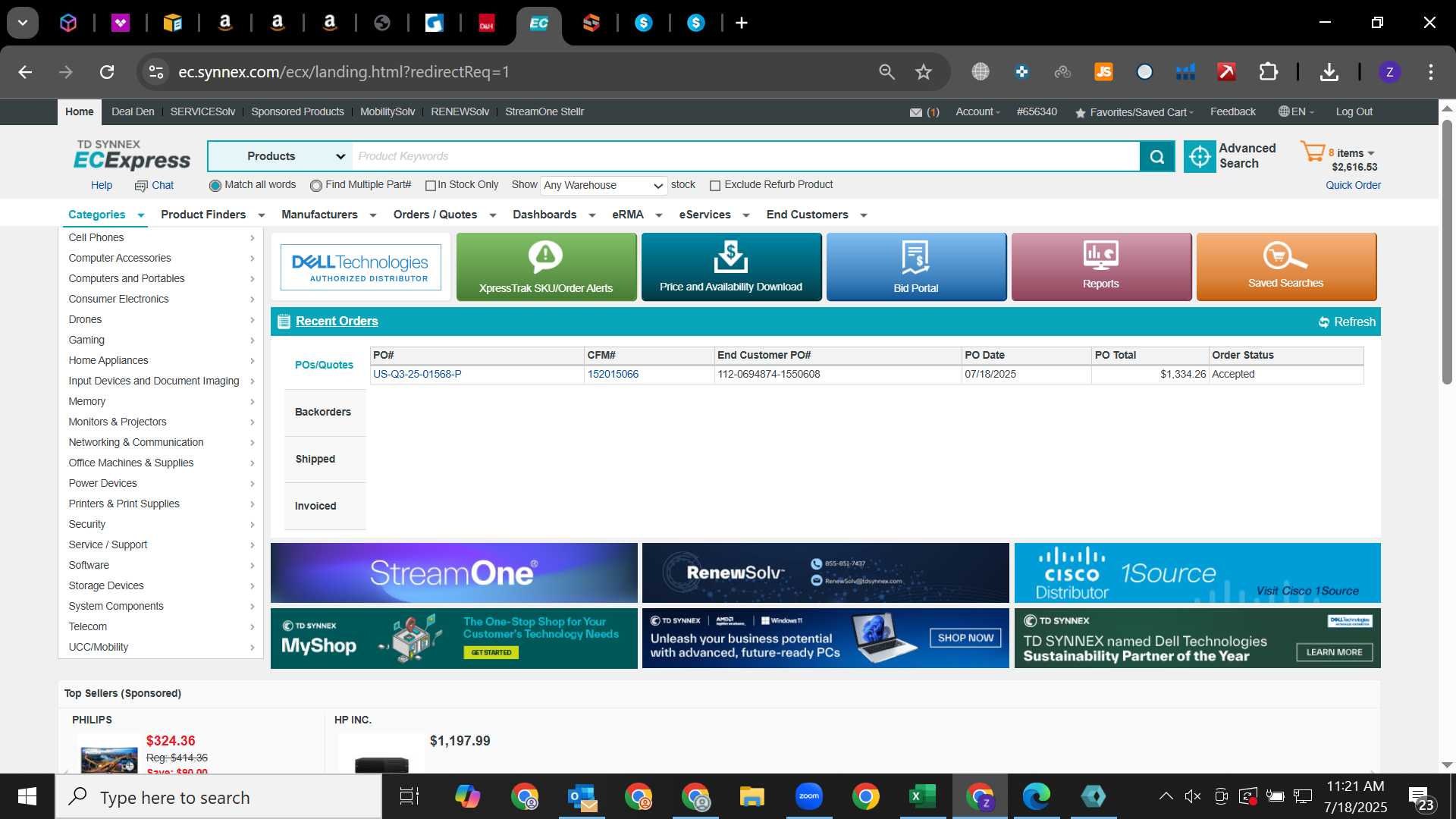Open Microsoft Edge from the taskbar
Screen dimensions: 1456x819
(x=1037, y=796)
